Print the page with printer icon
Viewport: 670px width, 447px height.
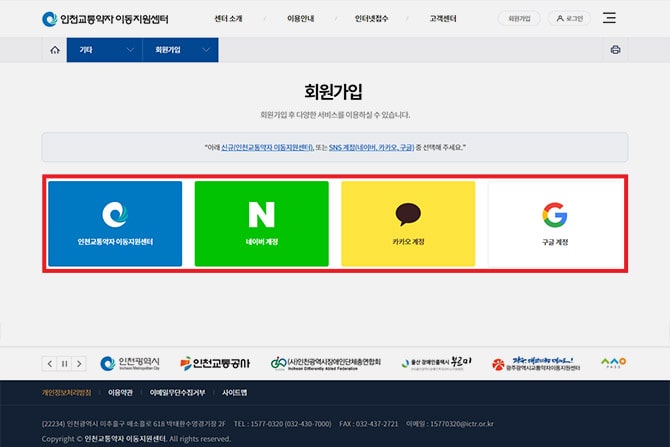(x=615, y=50)
